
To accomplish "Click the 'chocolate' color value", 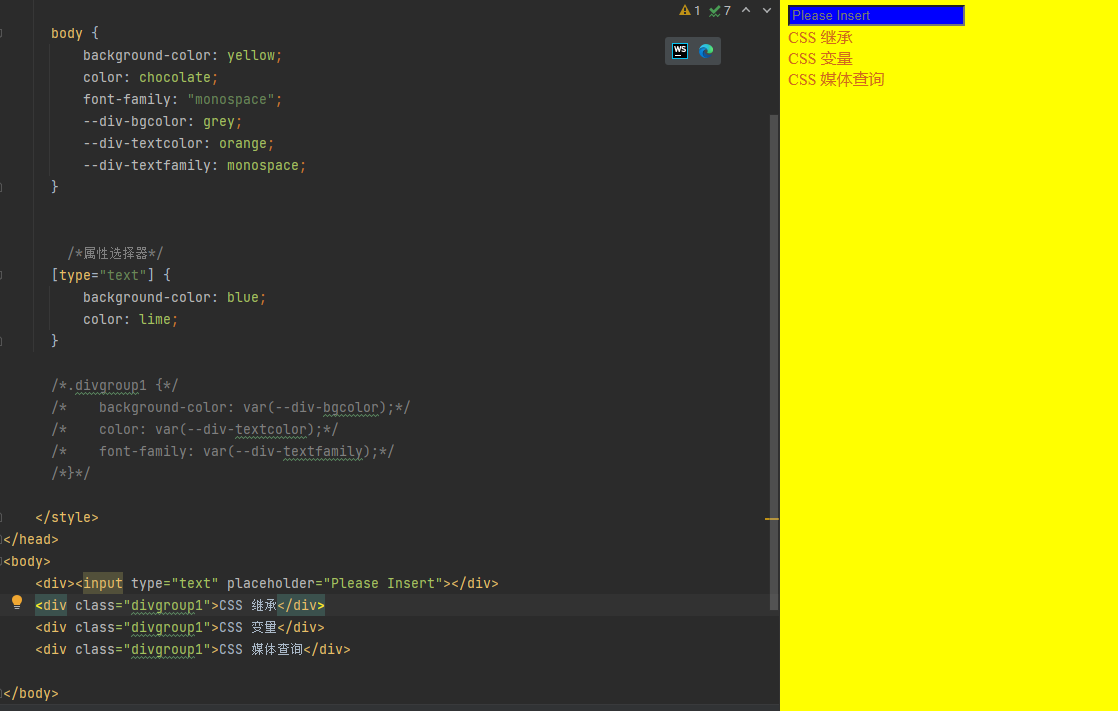I will tap(175, 78).
